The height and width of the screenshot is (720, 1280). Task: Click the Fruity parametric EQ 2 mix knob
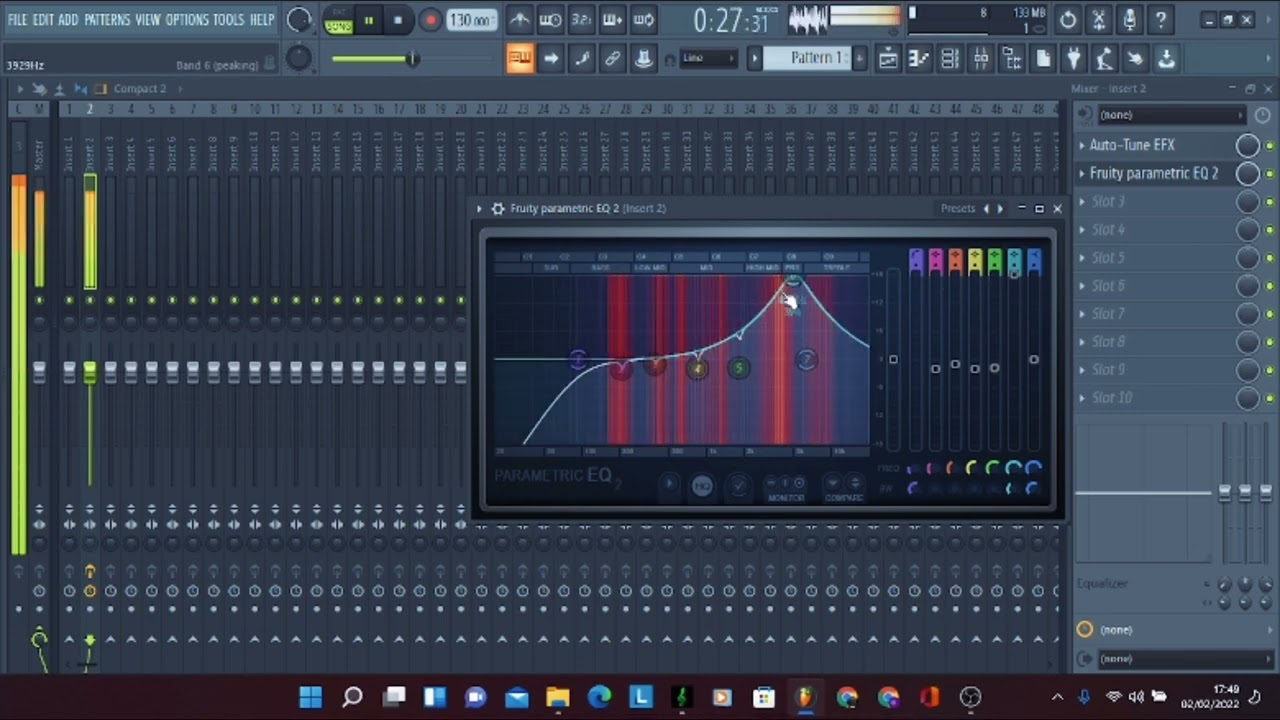click(1247, 173)
